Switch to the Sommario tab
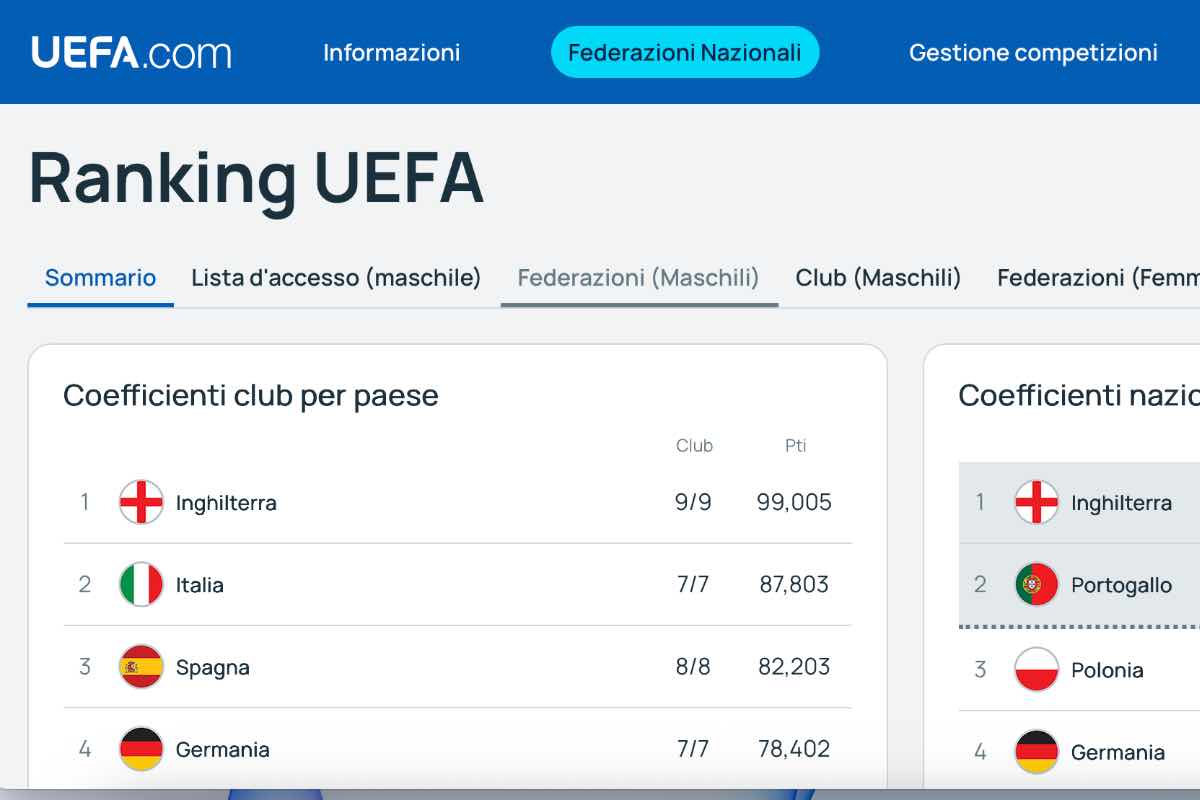 pos(99,278)
